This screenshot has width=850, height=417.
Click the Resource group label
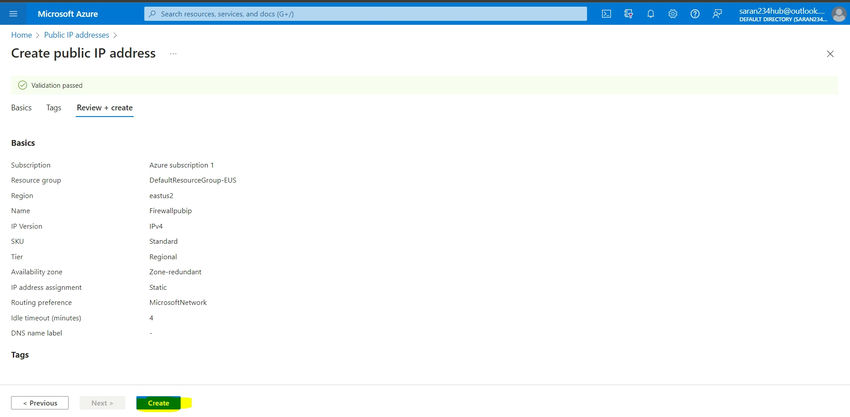(36, 180)
